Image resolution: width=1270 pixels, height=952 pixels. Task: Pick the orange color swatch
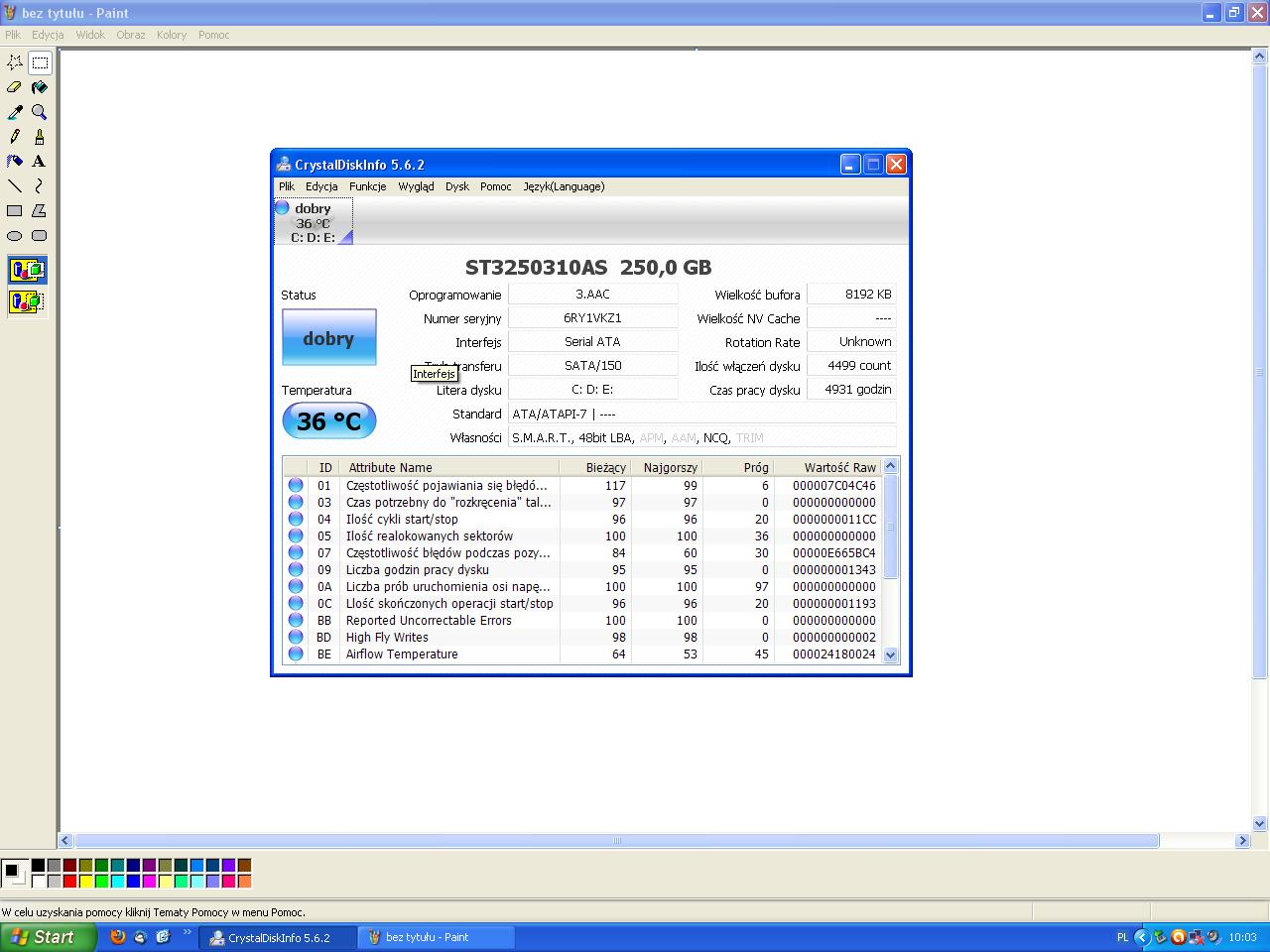pos(244,881)
